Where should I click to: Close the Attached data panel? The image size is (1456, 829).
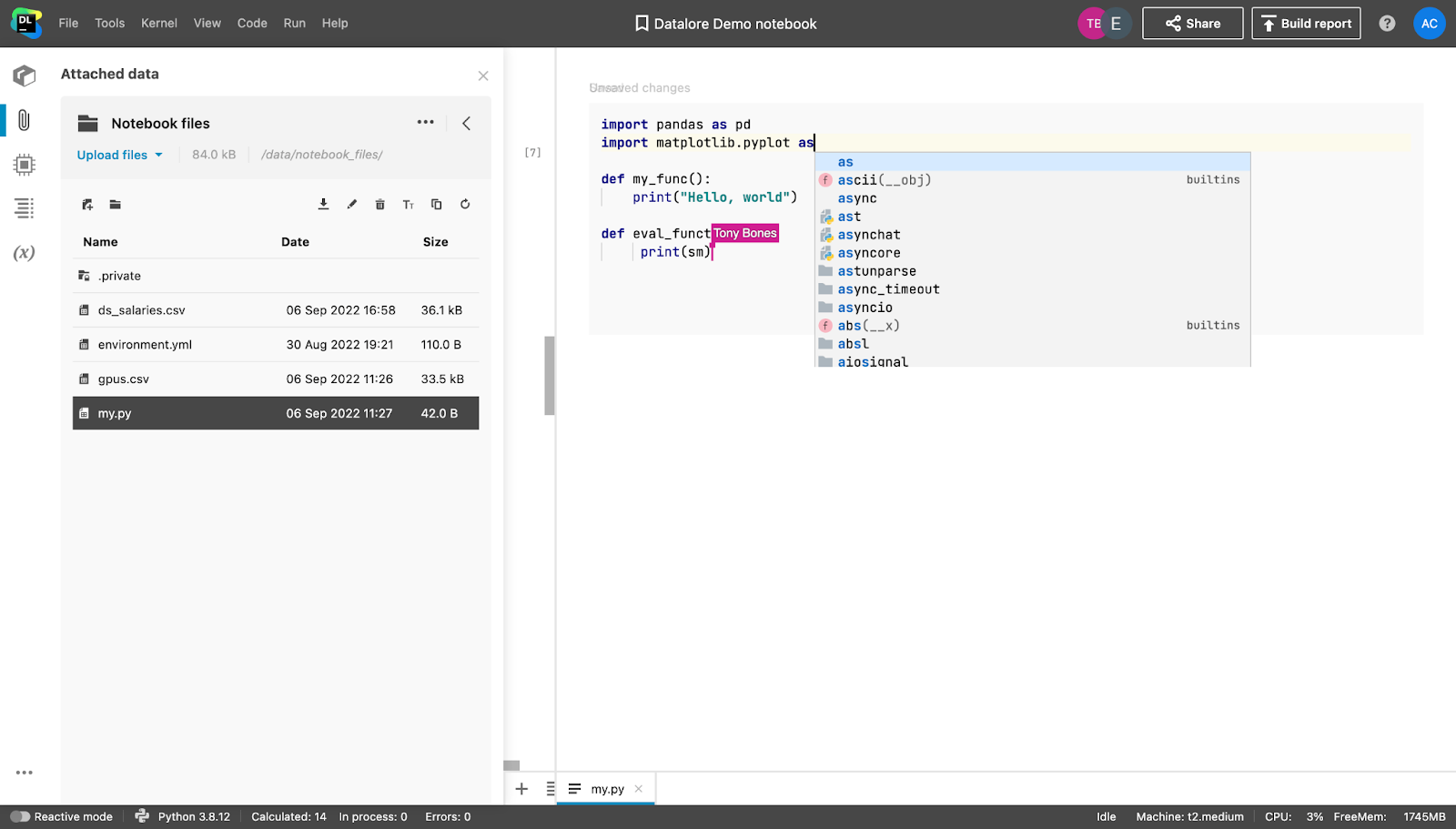pyautogui.click(x=483, y=76)
